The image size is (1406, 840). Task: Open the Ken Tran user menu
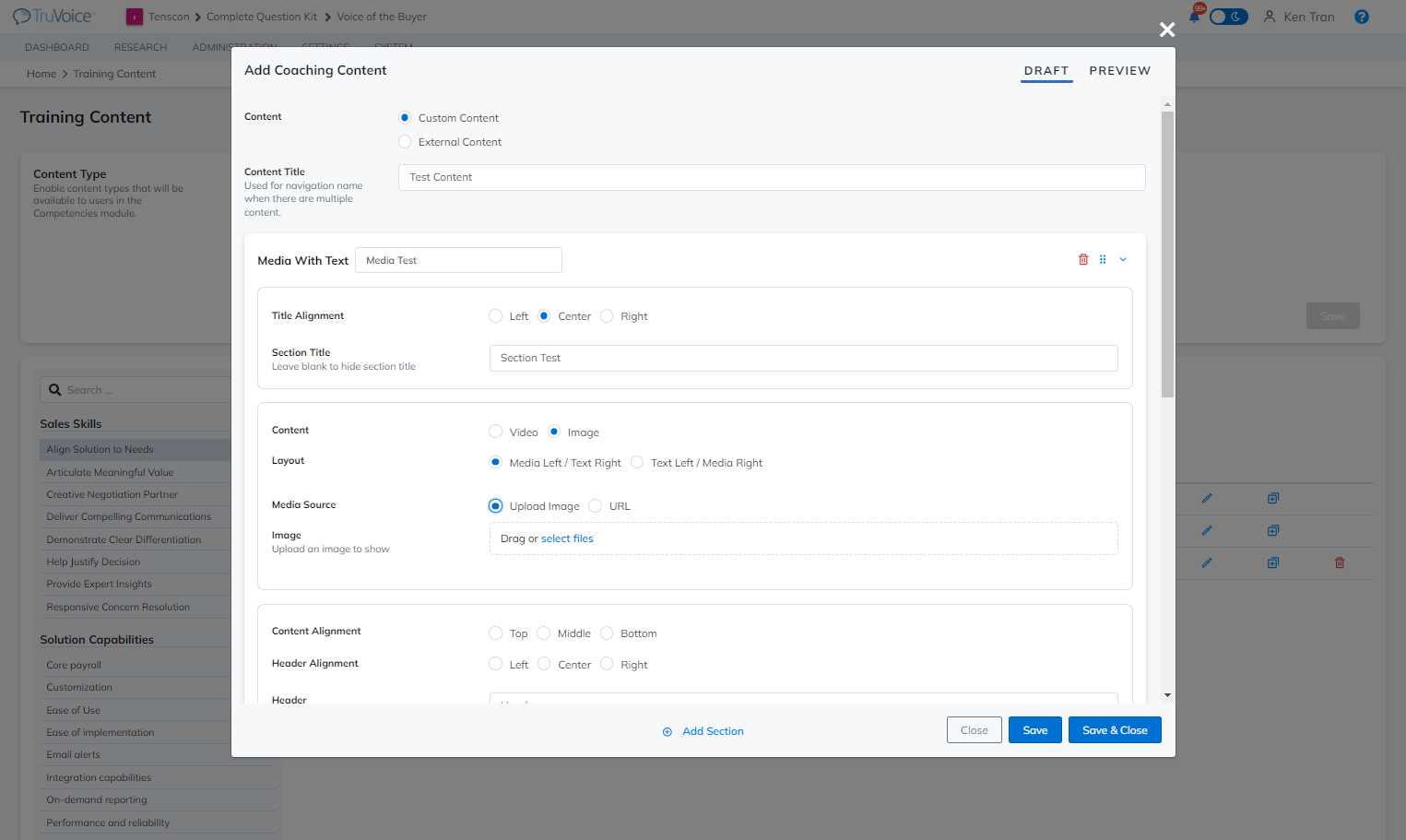[x=1299, y=17]
